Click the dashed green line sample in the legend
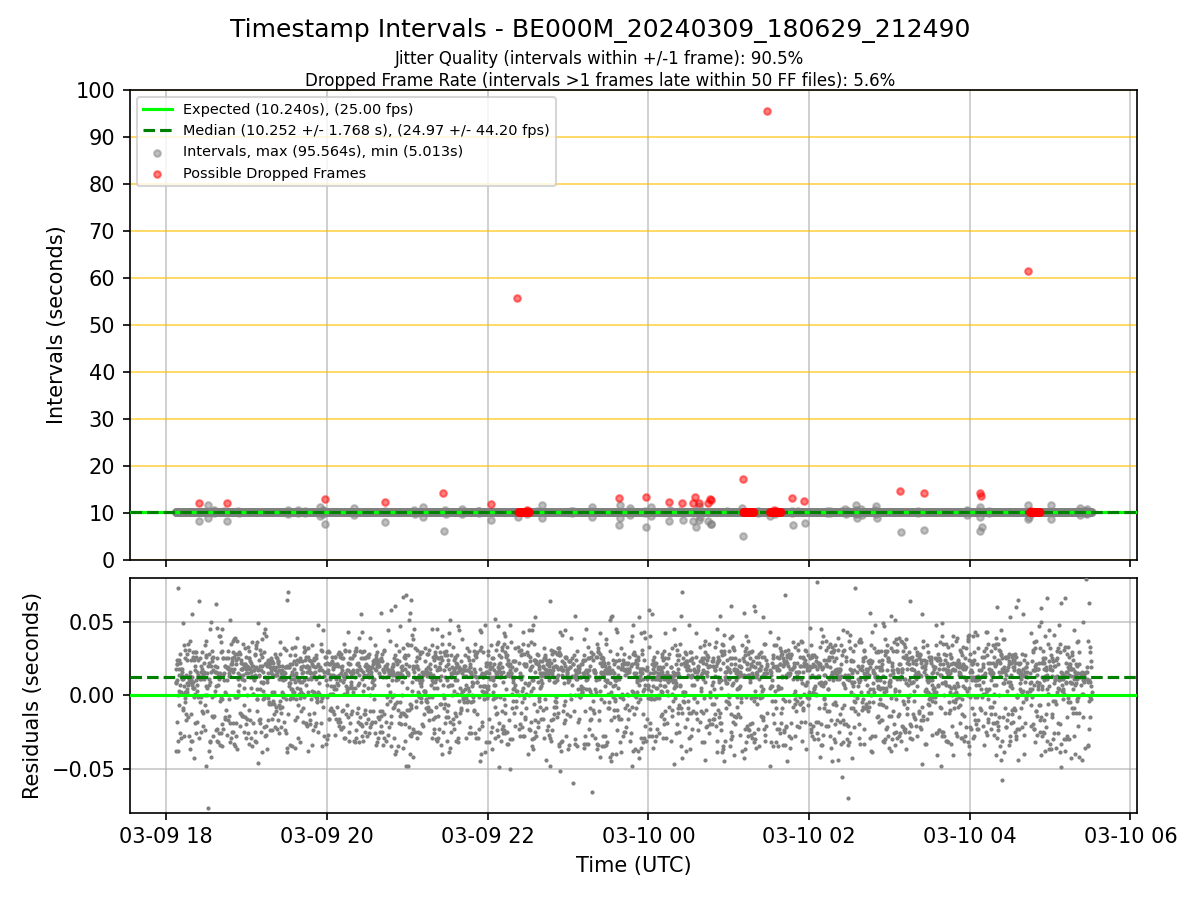Viewport: 1200px width, 900px height. pos(157,130)
